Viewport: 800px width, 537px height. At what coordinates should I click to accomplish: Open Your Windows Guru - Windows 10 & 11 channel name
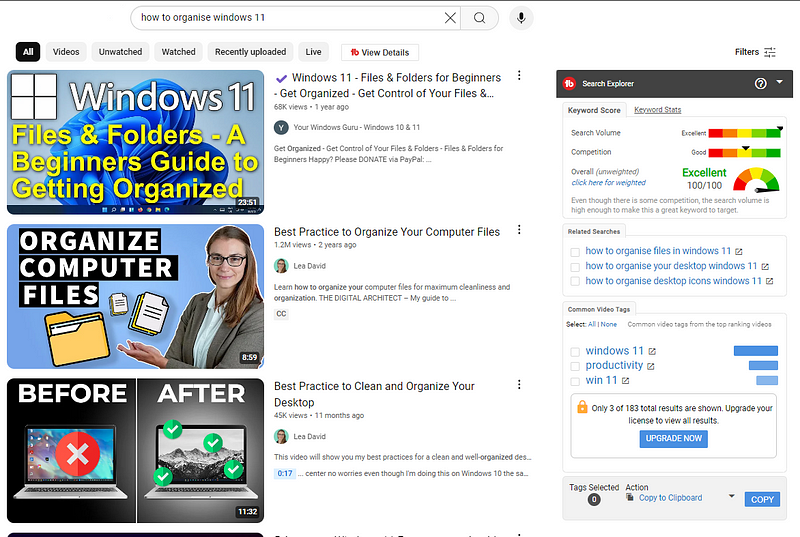coord(357,127)
